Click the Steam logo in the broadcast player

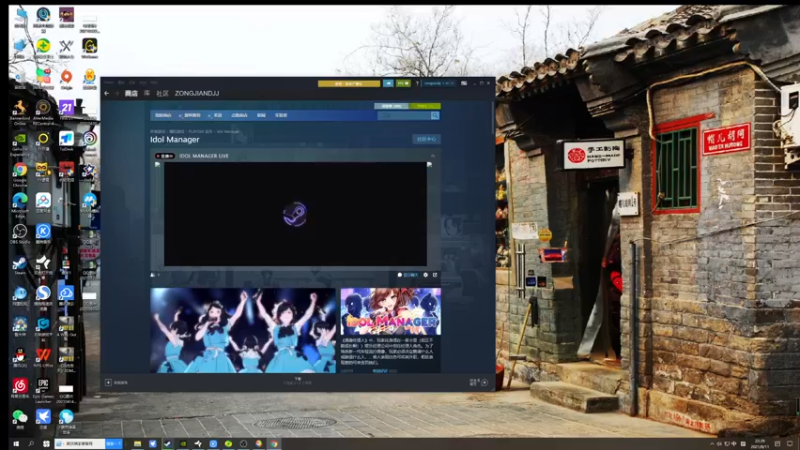click(295, 214)
